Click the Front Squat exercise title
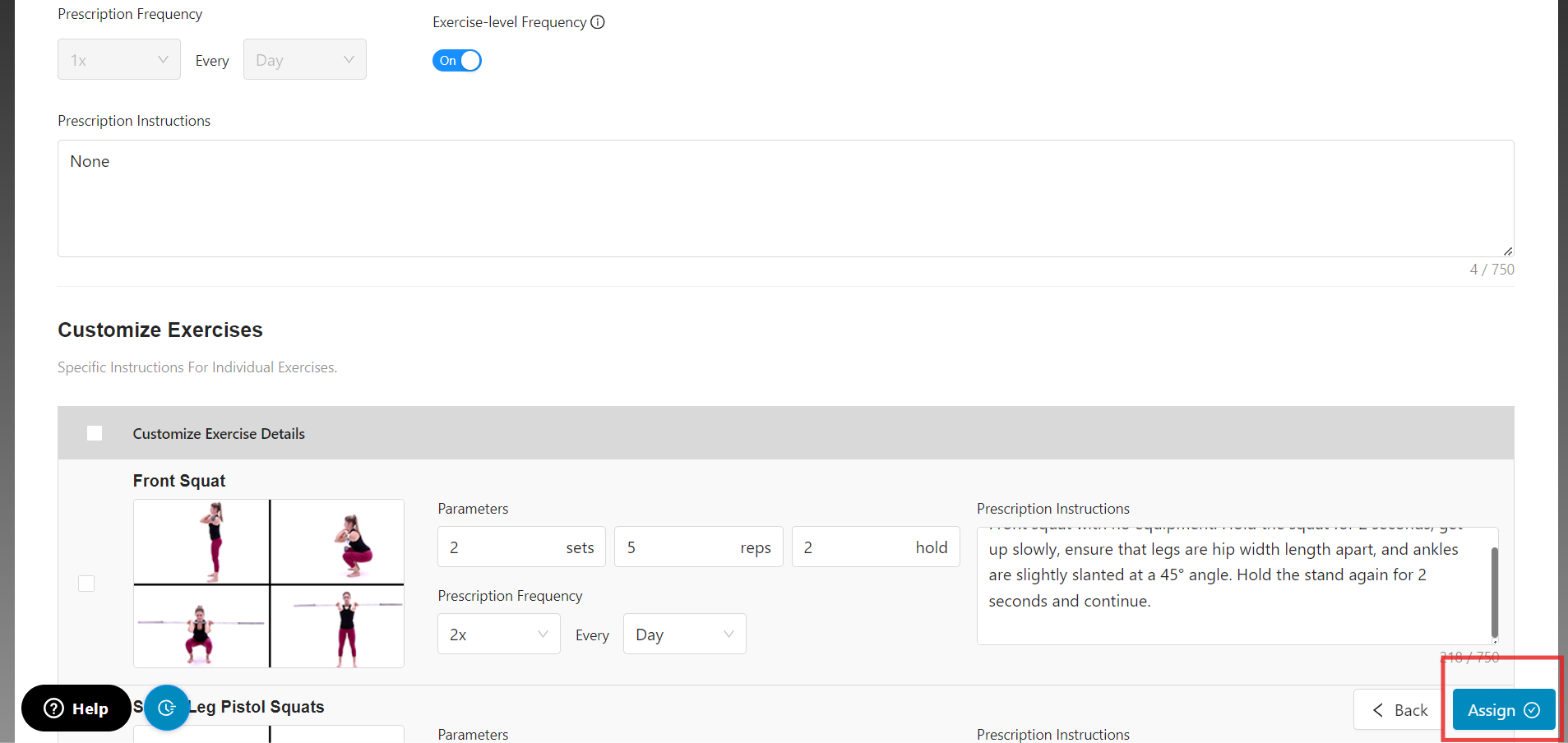Image resolution: width=1568 pixels, height=743 pixels. click(x=179, y=481)
